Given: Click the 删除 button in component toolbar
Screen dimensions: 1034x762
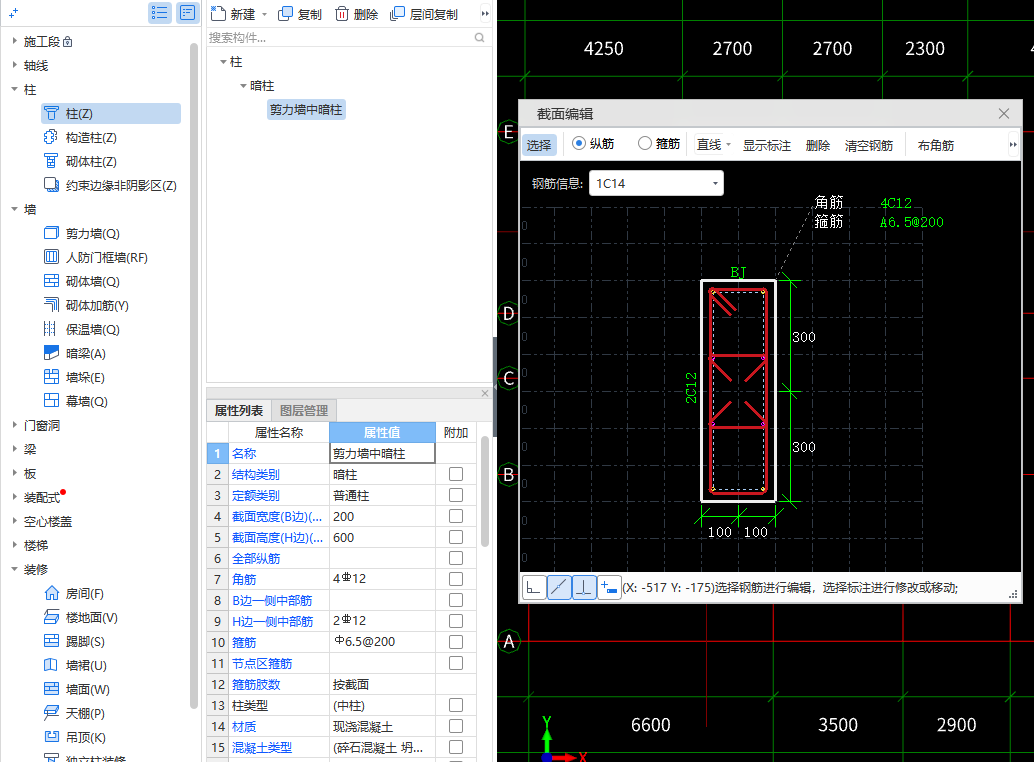Looking at the screenshot, I should (356, 14).
